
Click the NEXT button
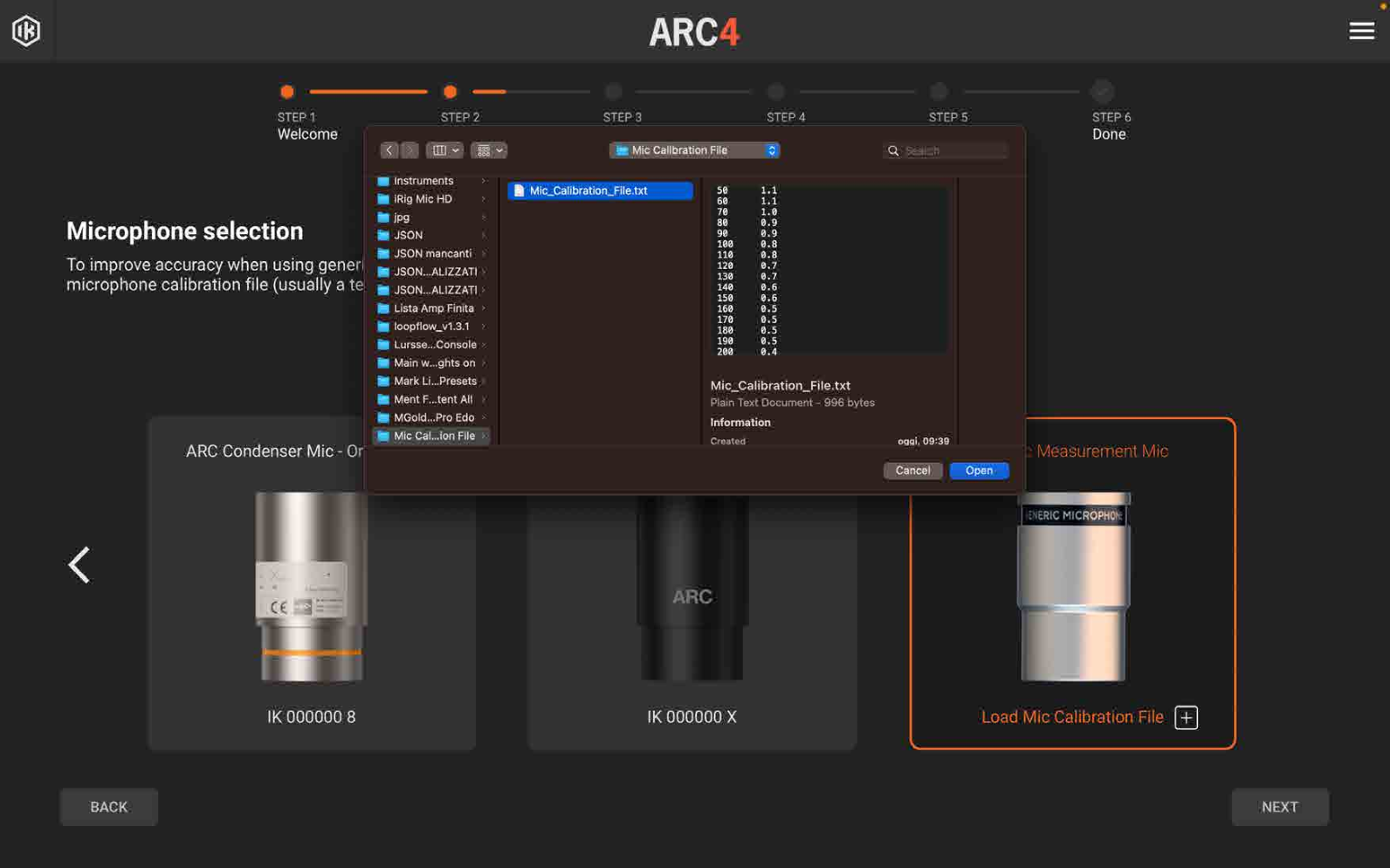[1279, 807]
